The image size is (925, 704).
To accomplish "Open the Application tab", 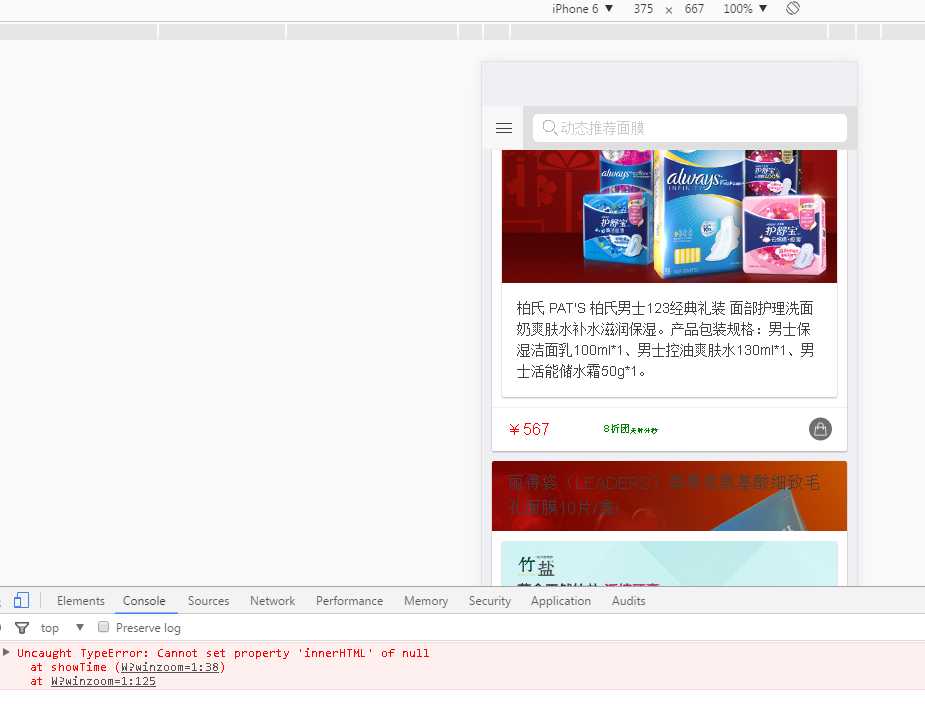I will click(x=560, y=601).
